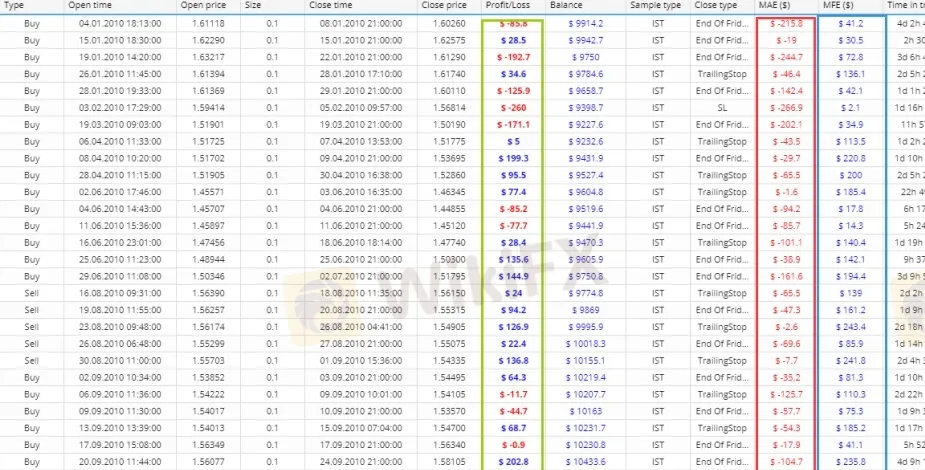Click close time 01.09.2010 15:36:00
Image resolution: width=925 pixels, height=470 pixels.
(x=361, y=360)
